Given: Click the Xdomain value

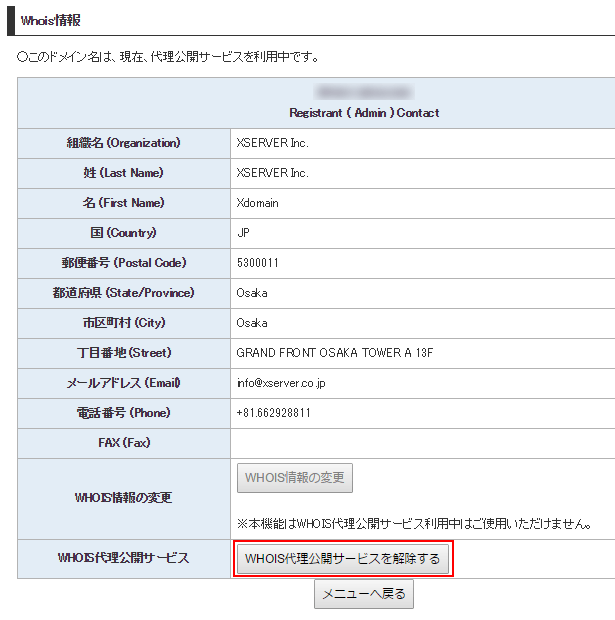Looking at the screenshot, I should coord(257,203).
